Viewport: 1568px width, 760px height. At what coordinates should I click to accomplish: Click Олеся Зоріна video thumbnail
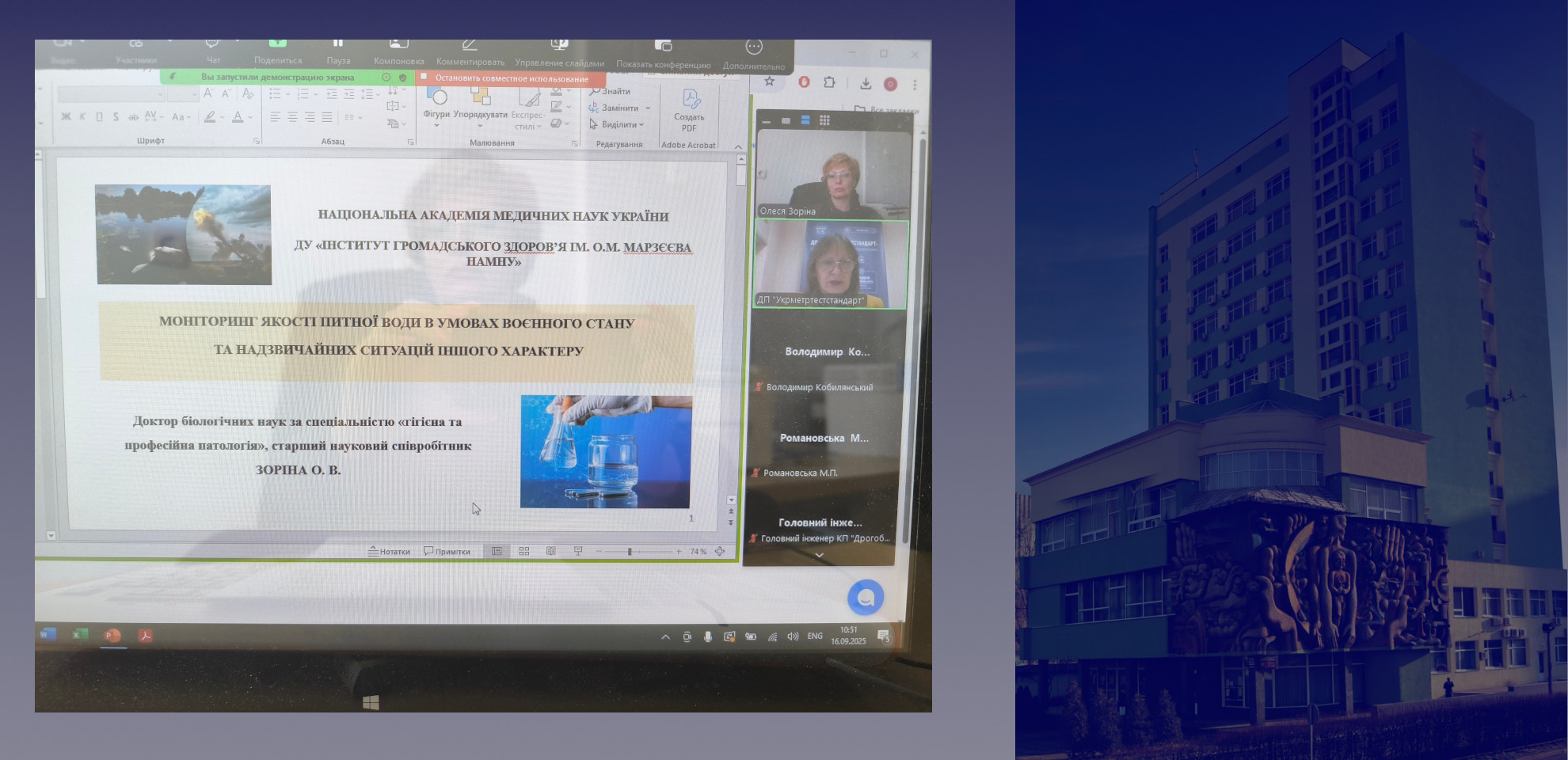[832, 174]
